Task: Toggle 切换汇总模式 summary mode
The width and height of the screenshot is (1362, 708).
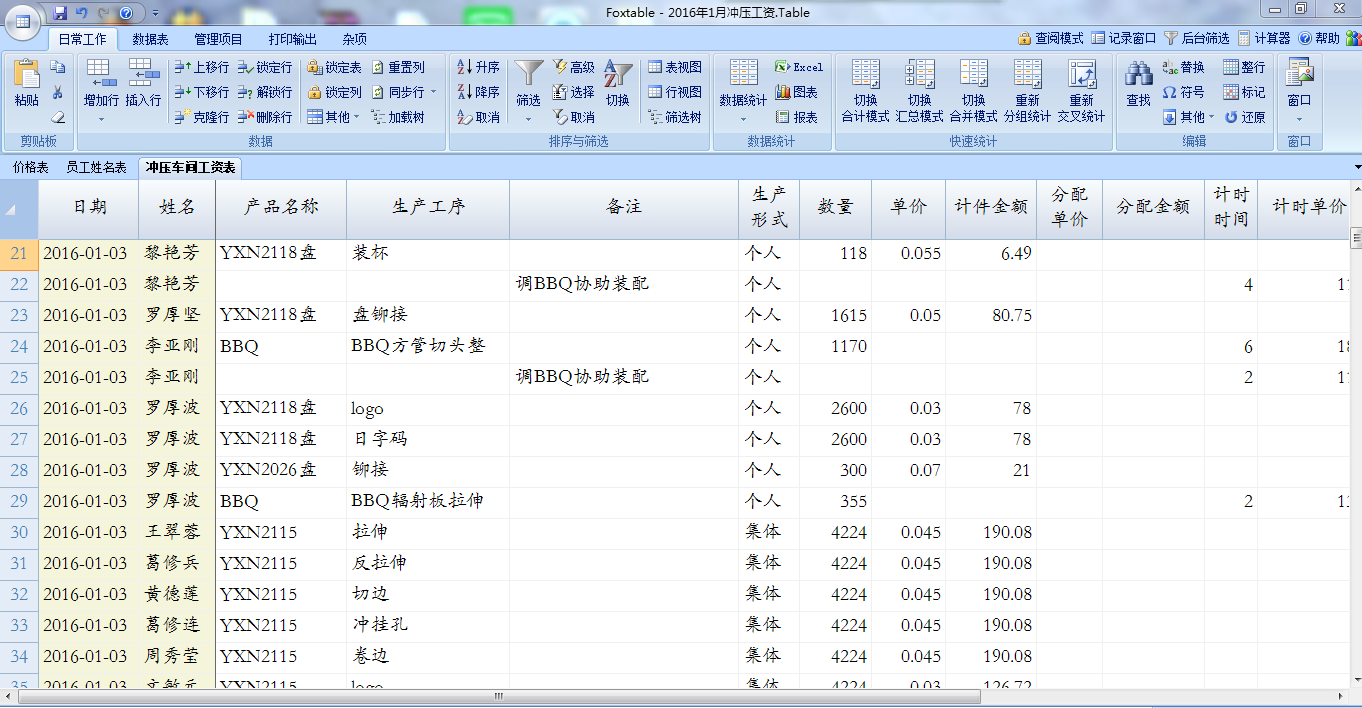Action: tap(919, 91)
